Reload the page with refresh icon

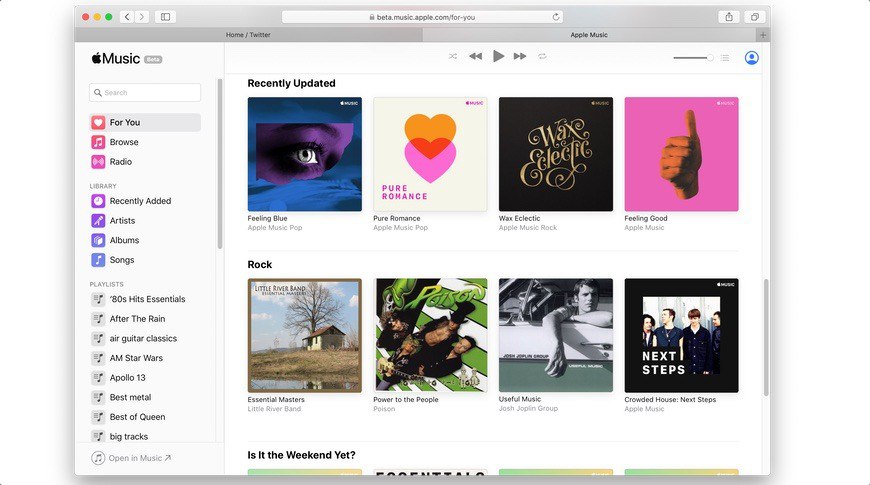555,17
